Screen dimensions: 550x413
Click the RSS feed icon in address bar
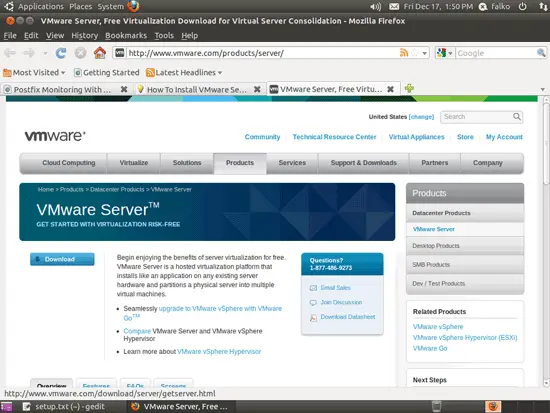point(404,53)
